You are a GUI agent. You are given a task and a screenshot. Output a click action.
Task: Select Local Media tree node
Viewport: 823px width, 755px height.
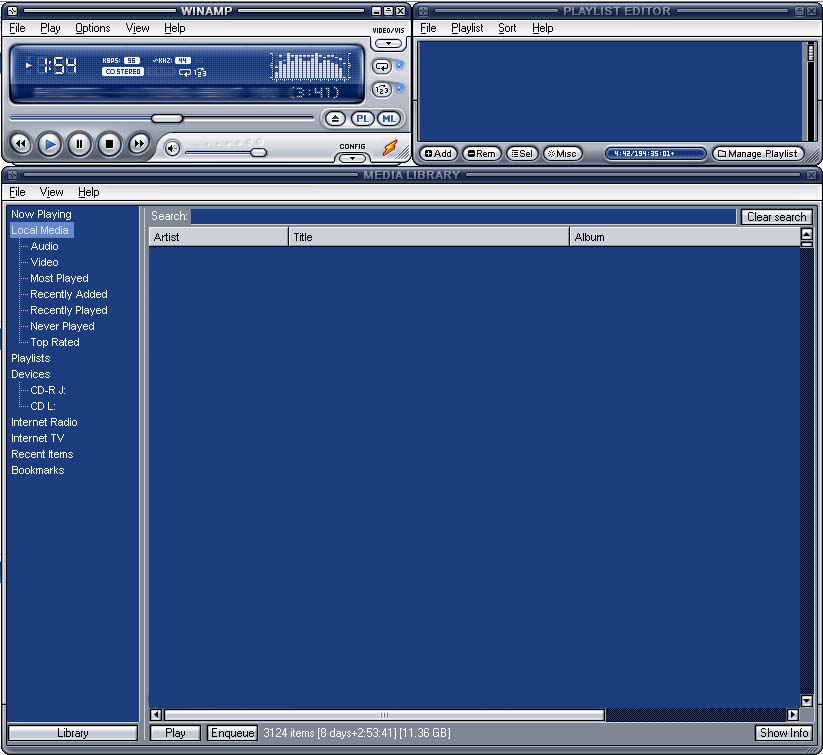coord(40,230)
